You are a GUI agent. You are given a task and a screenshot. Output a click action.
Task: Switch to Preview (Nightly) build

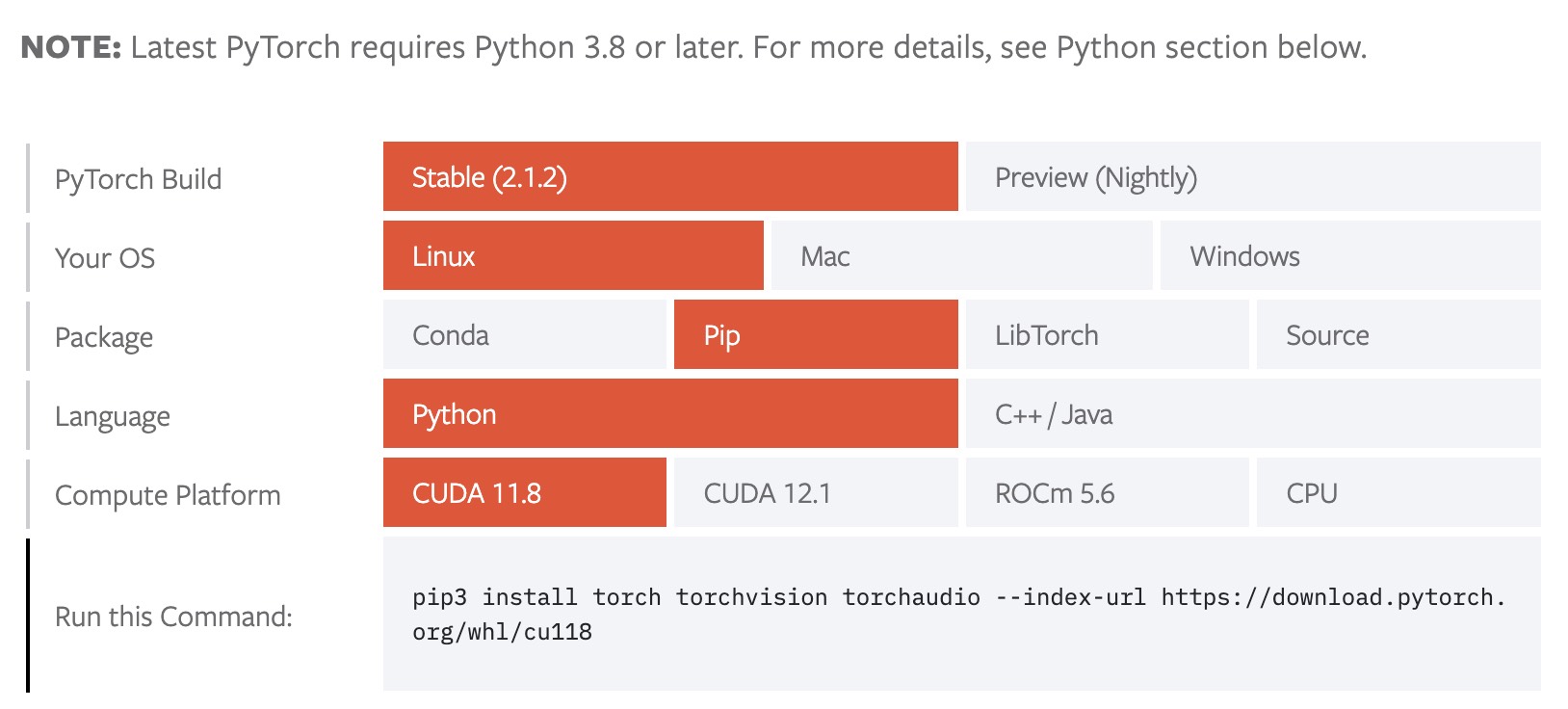coord(1253,176)
